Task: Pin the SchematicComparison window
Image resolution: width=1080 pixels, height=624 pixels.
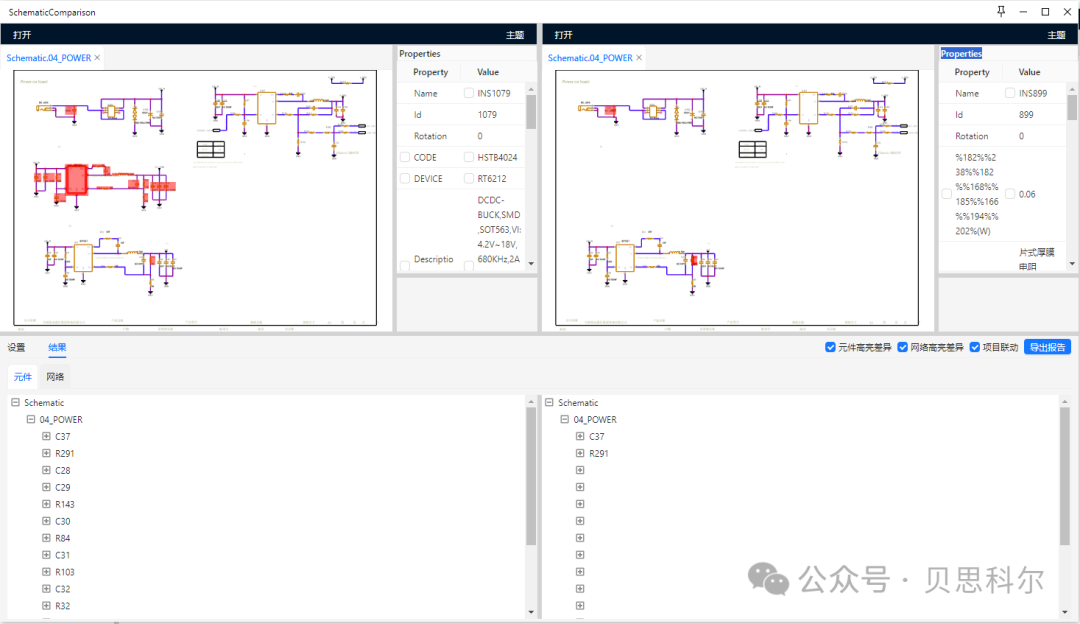Action: (x=1001, y=11)
